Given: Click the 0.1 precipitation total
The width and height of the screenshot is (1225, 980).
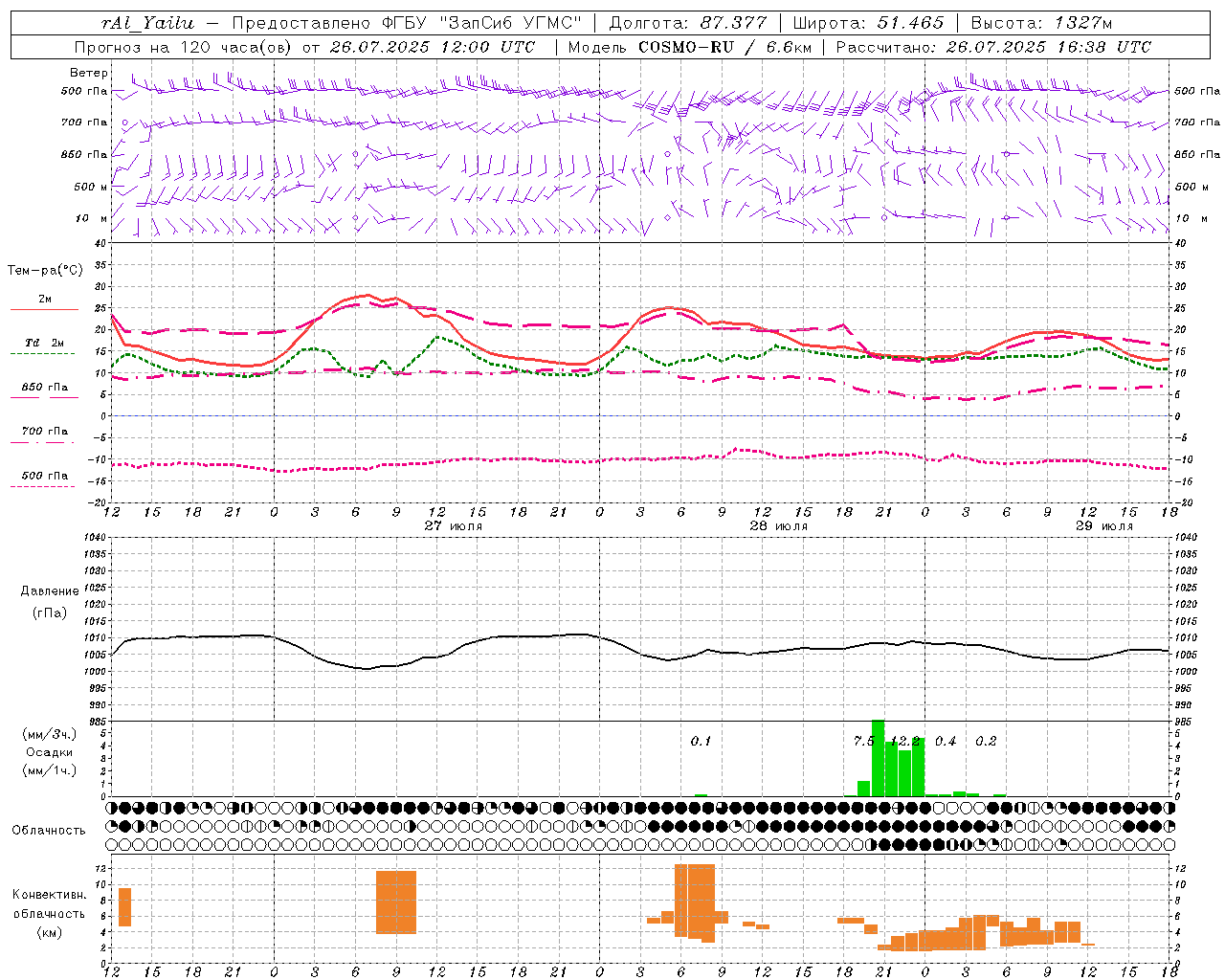Looking at the screenshot, I should [x=702, y=741].
